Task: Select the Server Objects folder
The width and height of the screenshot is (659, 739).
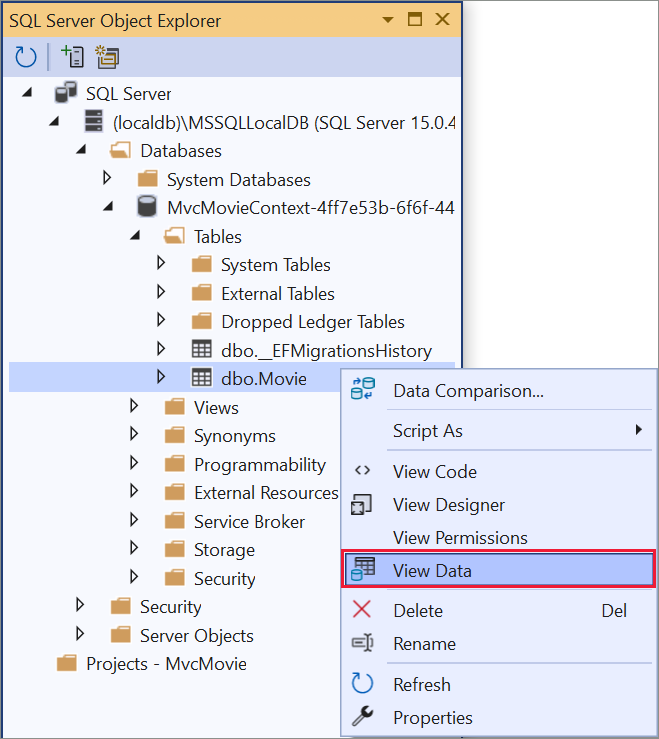Action: 196,635
